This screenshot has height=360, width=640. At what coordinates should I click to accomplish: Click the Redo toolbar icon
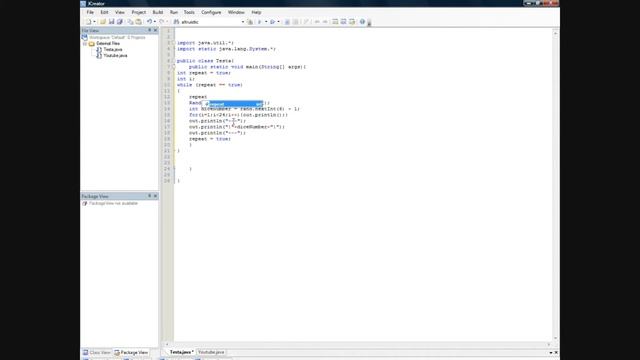162,22
